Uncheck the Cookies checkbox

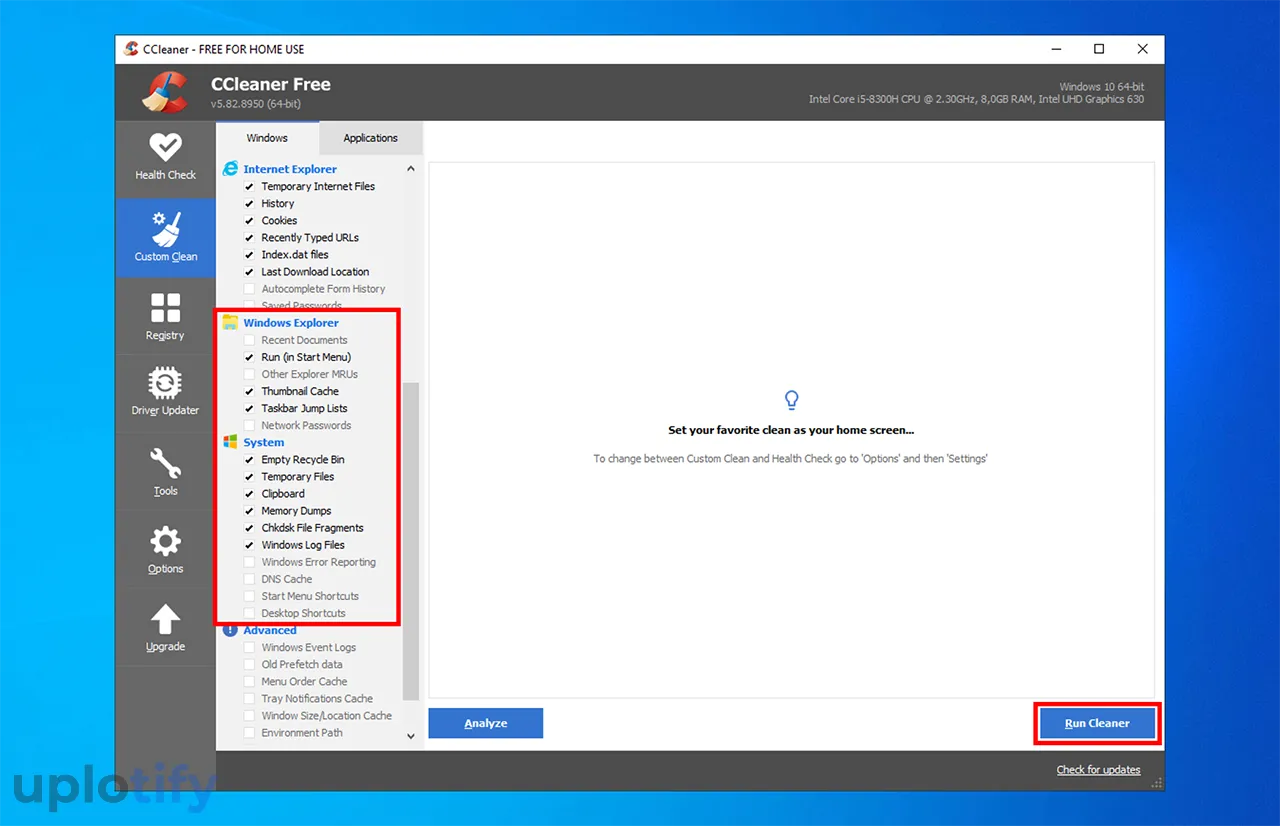click(250, 221)
